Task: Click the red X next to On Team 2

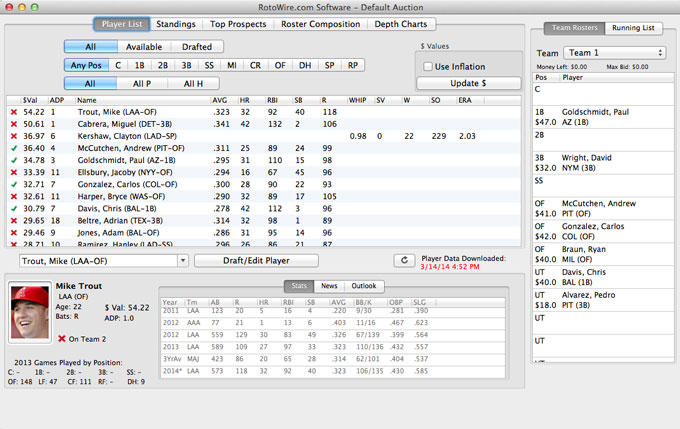Action: pos(62,339)
